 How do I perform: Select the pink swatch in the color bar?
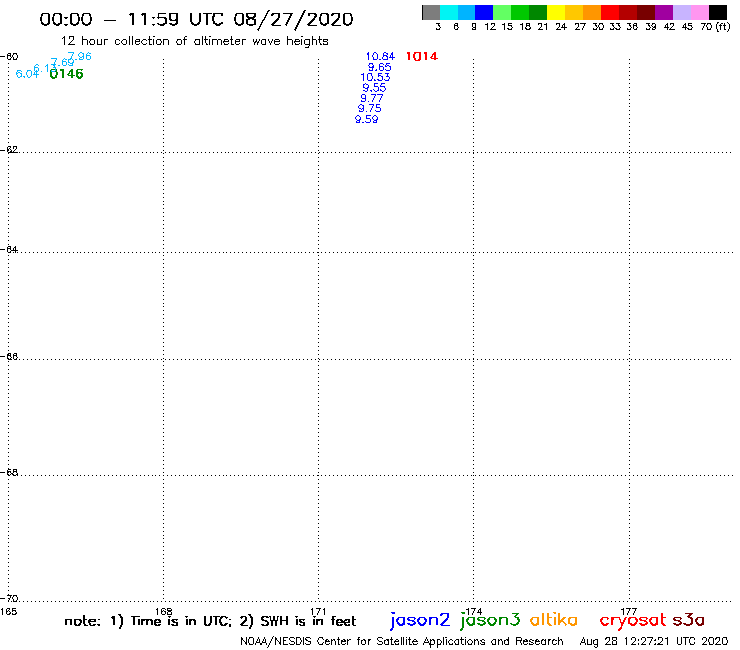pos(699,12)
